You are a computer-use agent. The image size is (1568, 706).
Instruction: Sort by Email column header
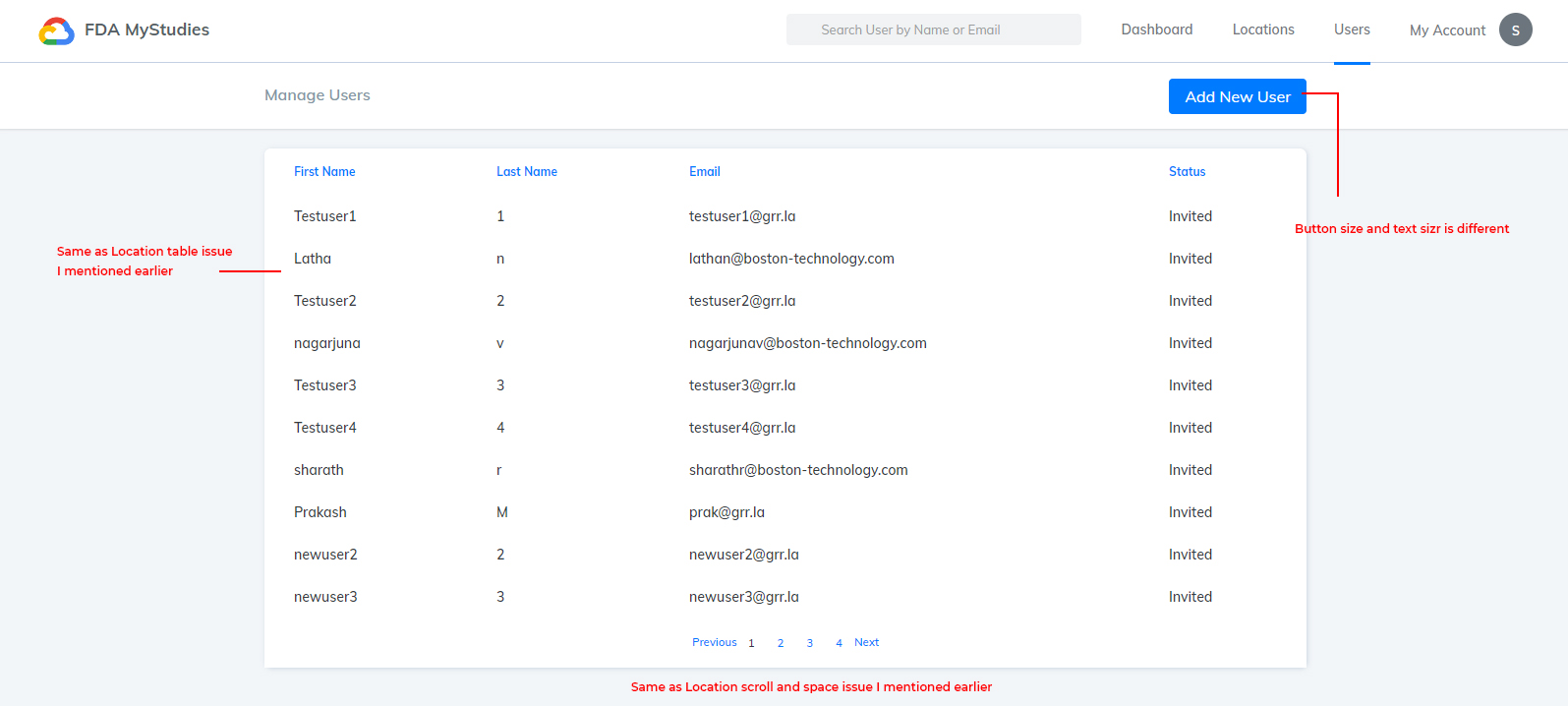(705, 171)
